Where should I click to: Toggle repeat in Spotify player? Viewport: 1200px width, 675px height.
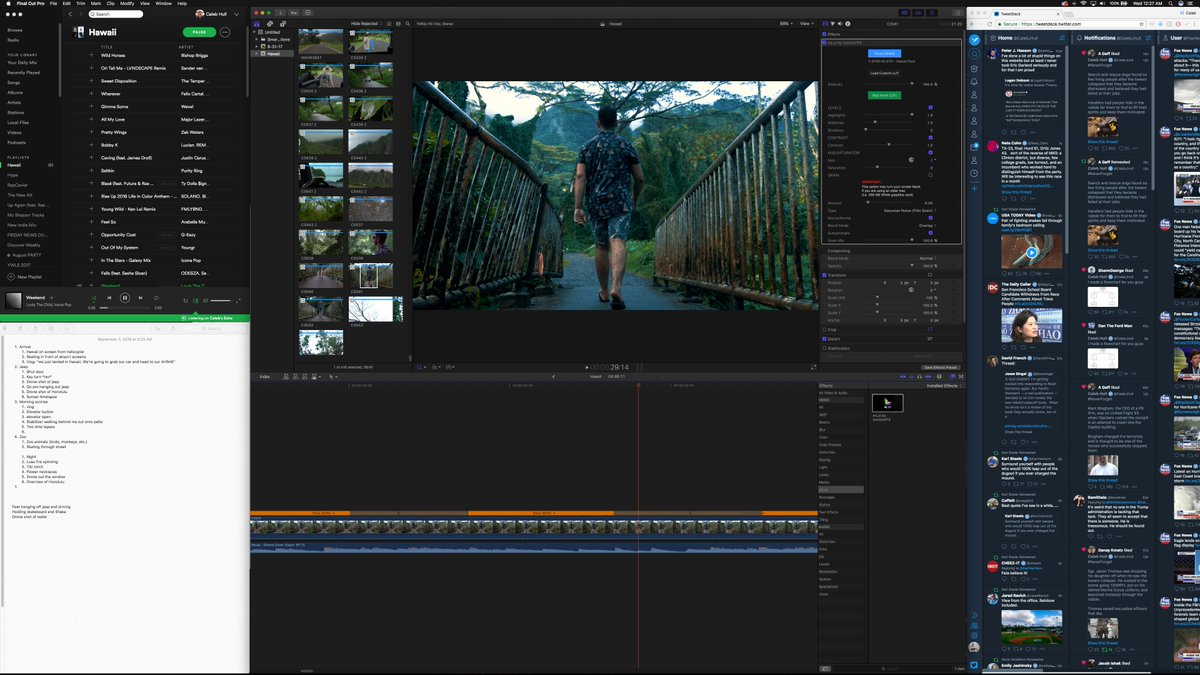(156, 298)
